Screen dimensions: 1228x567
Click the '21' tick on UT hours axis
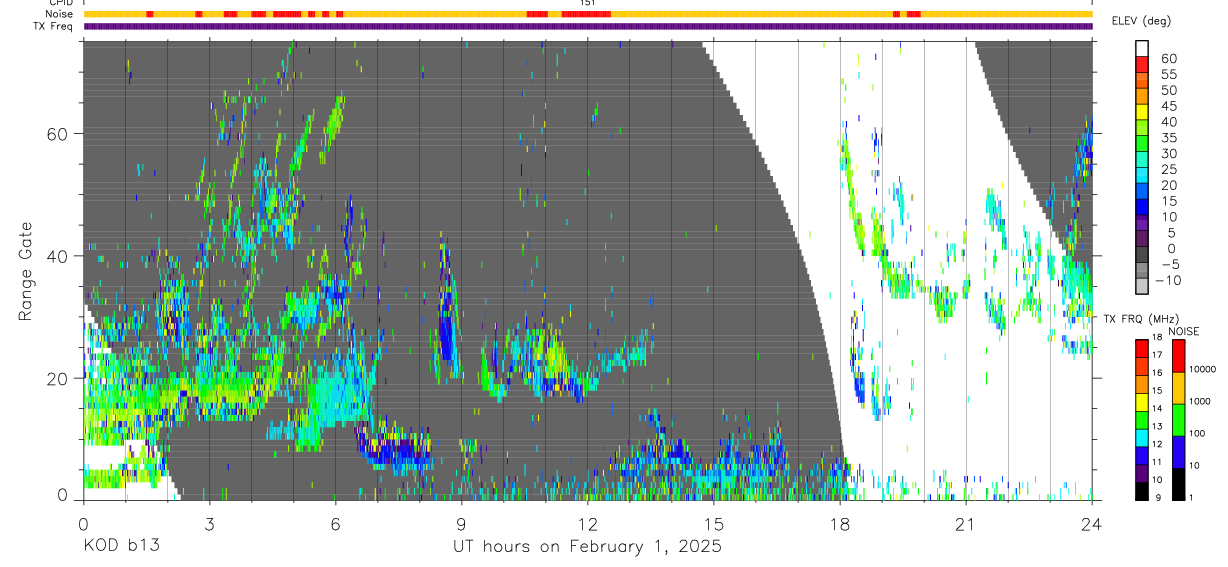click(966, 523)
